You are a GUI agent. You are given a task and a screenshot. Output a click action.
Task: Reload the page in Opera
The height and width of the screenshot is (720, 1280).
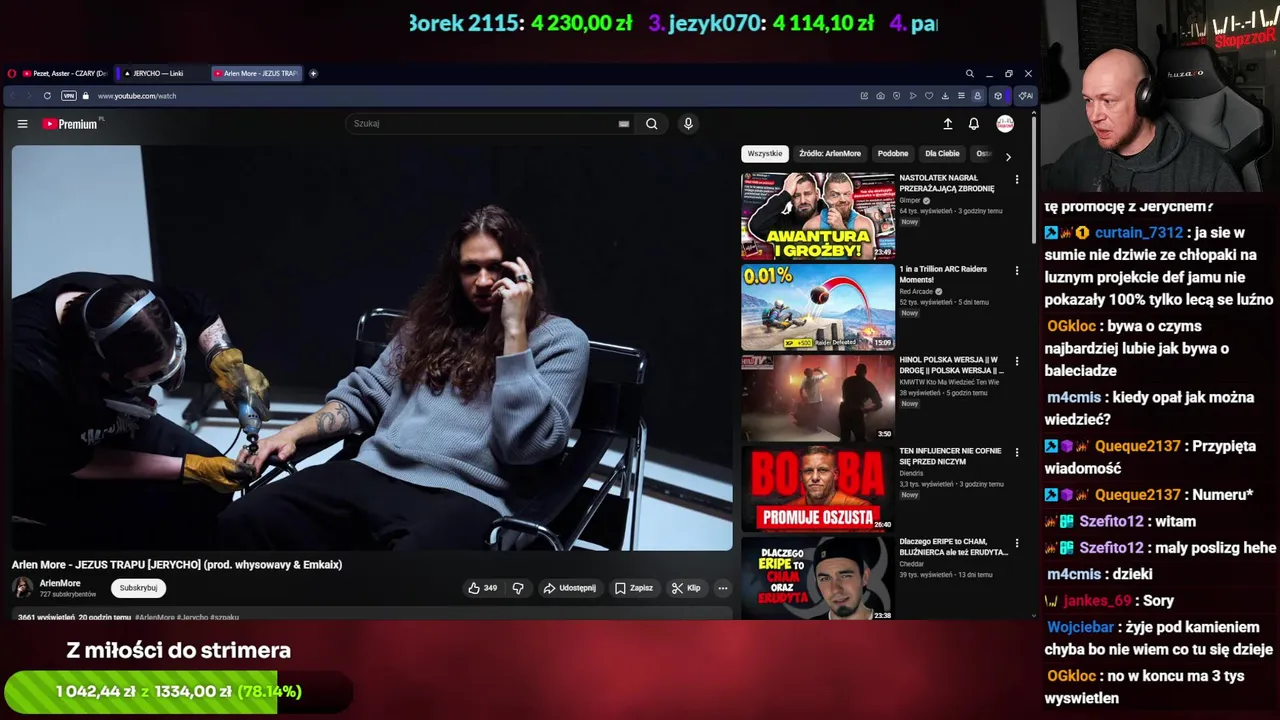coord(47,96)
